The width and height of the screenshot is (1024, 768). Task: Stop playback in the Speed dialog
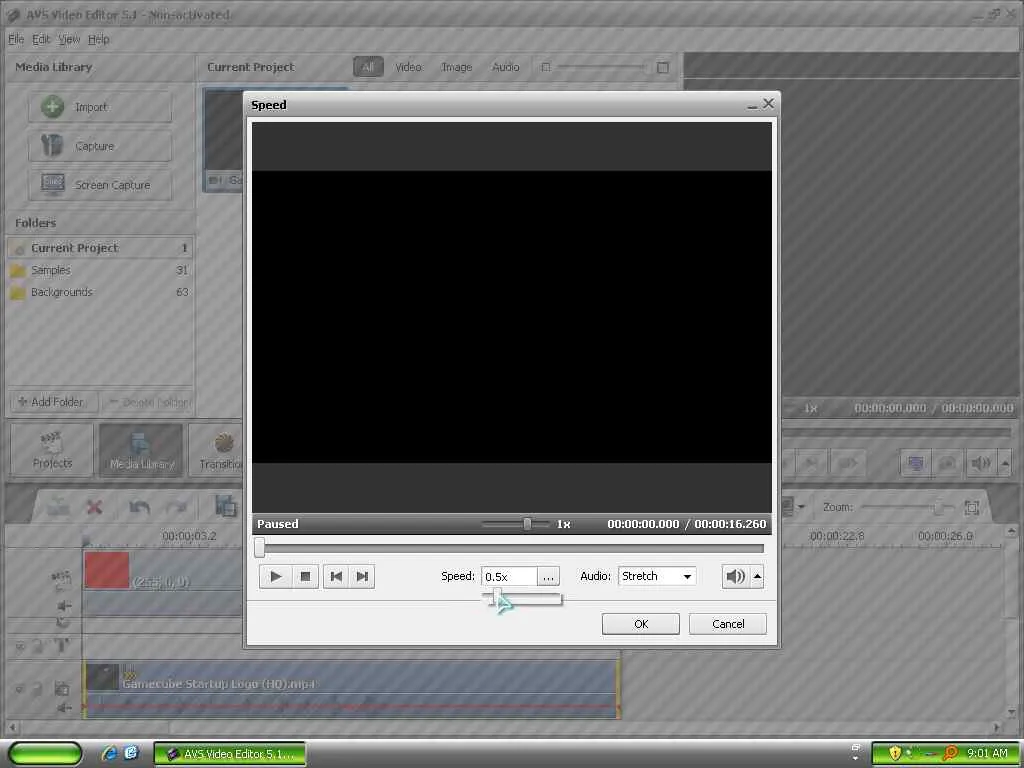pyautogui.click(x=305, y=577)
